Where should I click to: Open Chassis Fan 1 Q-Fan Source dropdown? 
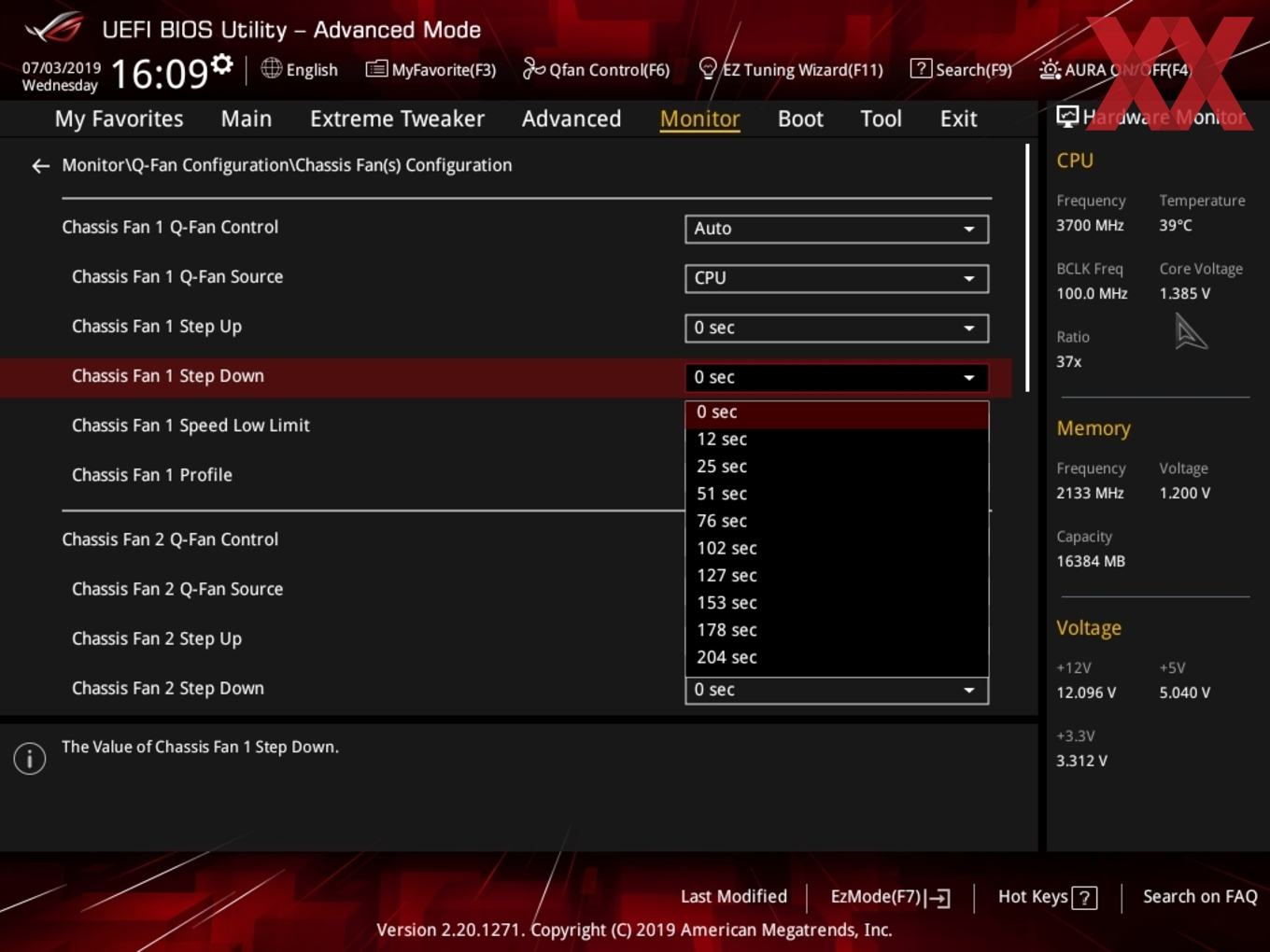tap(837, 278)
